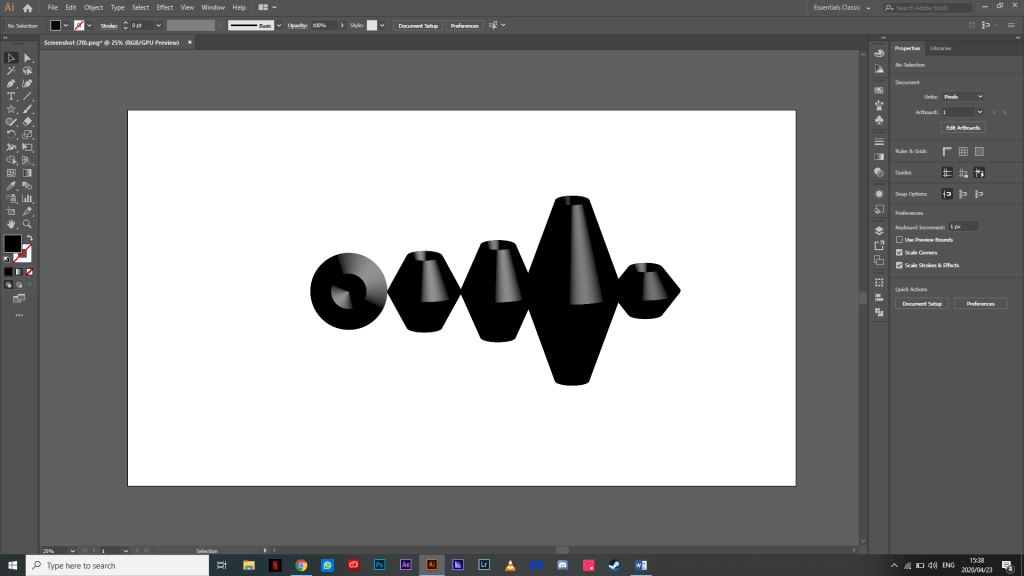Click the Show Rulers icon

(x=947, y=152)
